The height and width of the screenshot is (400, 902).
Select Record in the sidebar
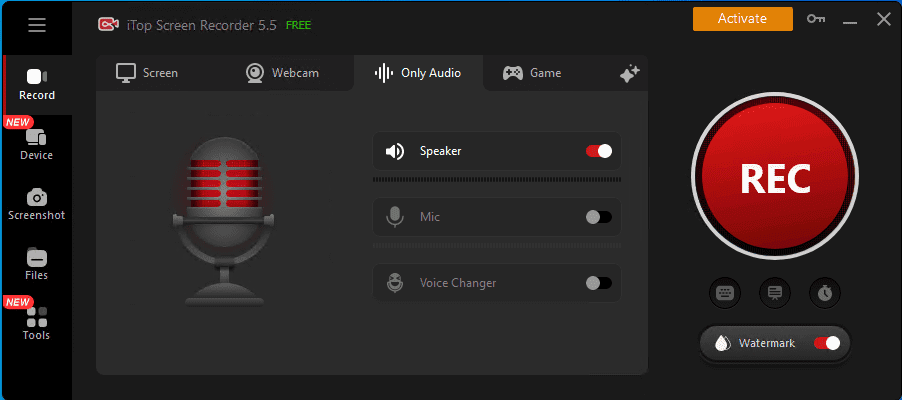[x=37, y=85]
